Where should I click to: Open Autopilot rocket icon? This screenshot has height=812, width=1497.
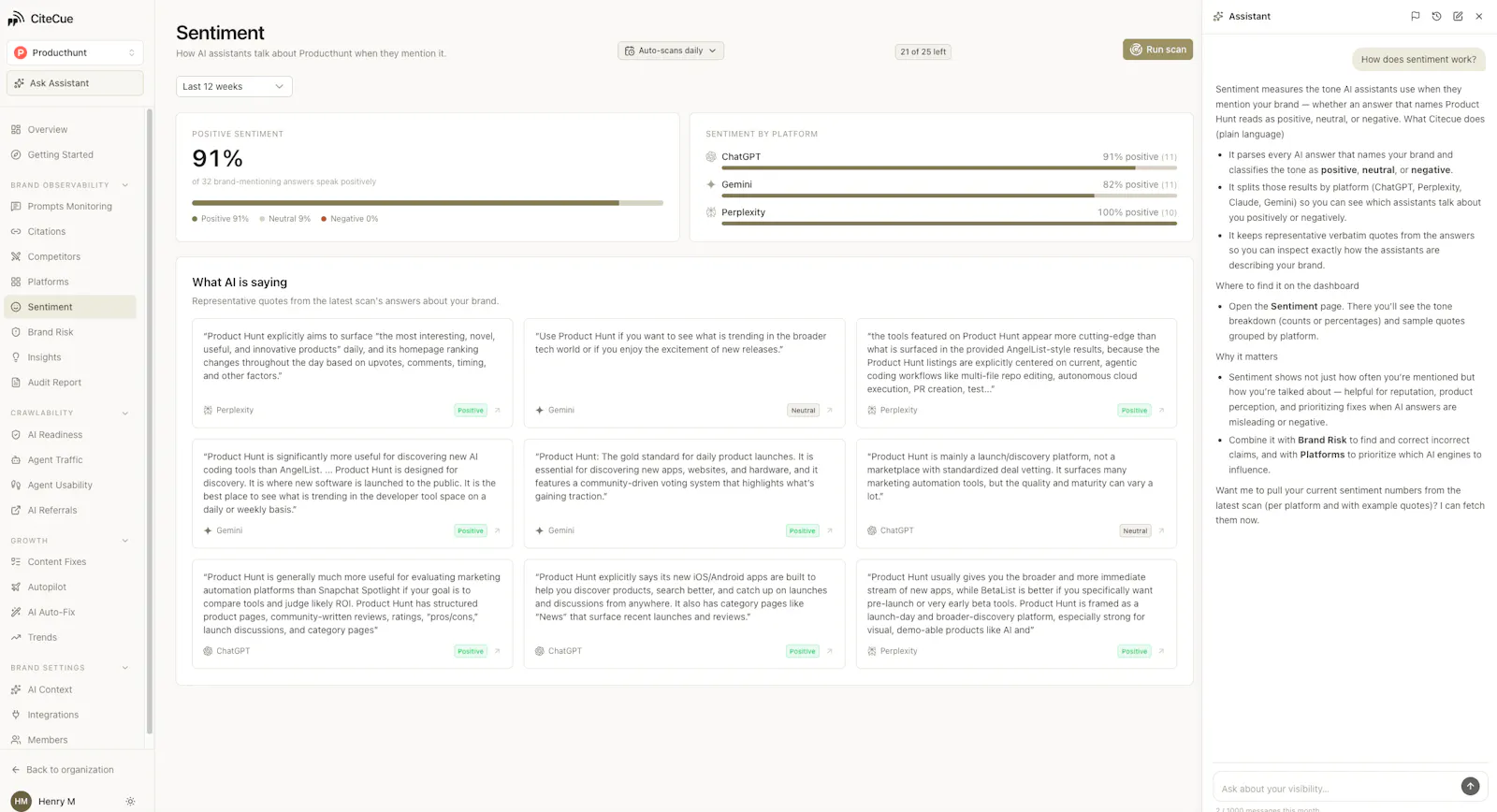pyautogui.click(x=16, y=587)
